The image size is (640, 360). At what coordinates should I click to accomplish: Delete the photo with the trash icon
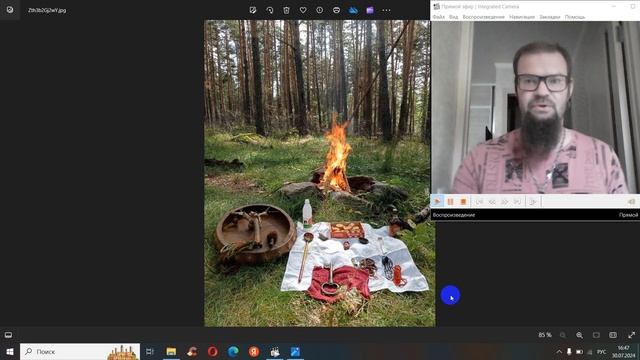tap(287, 10)
